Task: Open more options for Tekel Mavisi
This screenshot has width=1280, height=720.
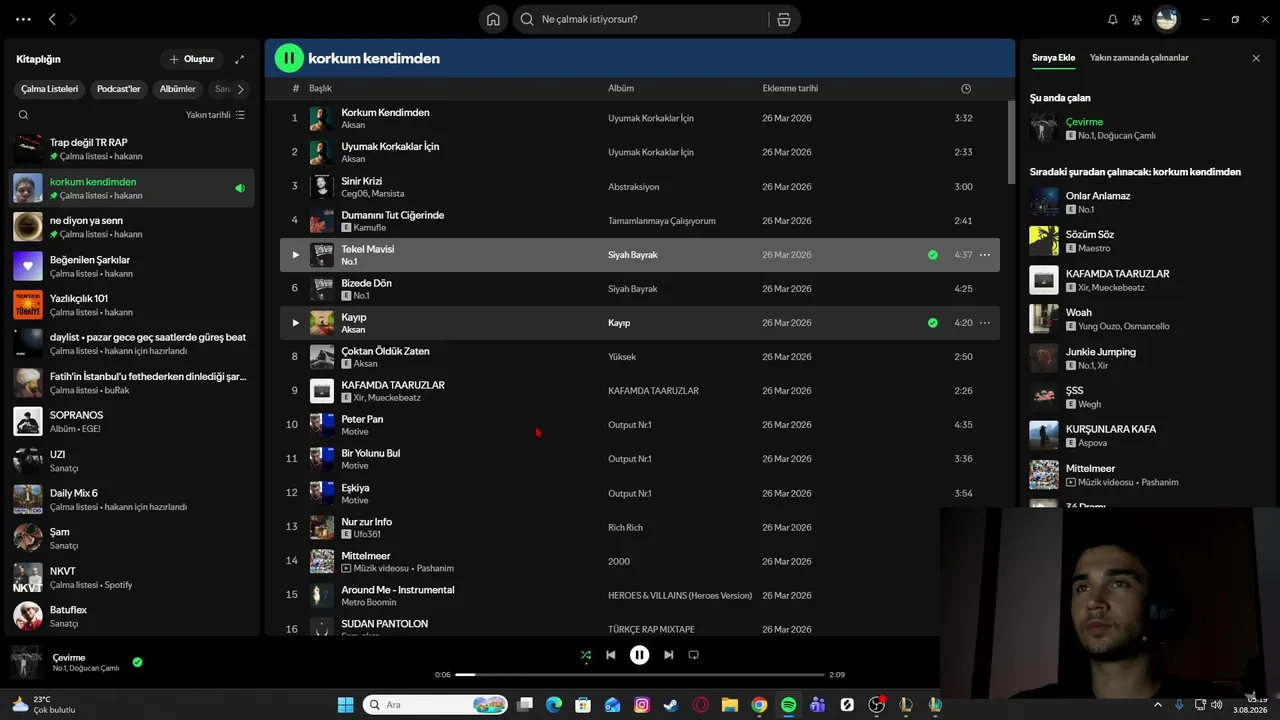Action: 985,255
